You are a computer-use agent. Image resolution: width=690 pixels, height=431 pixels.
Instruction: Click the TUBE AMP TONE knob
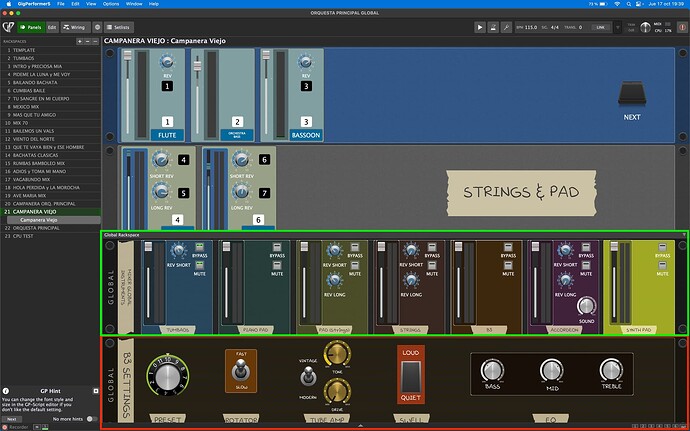(337, 353)
